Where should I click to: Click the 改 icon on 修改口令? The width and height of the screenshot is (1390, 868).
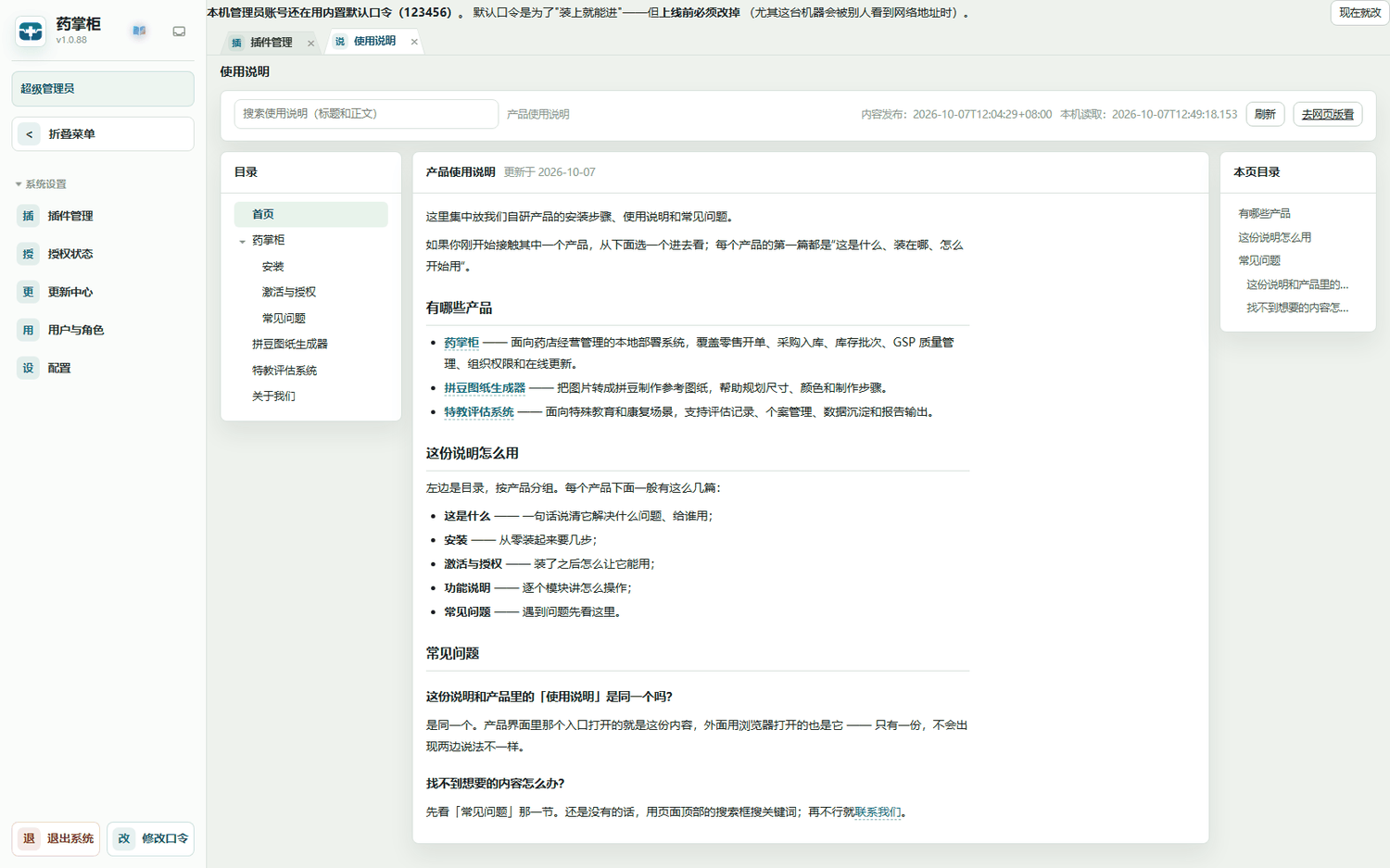(124, 838)
